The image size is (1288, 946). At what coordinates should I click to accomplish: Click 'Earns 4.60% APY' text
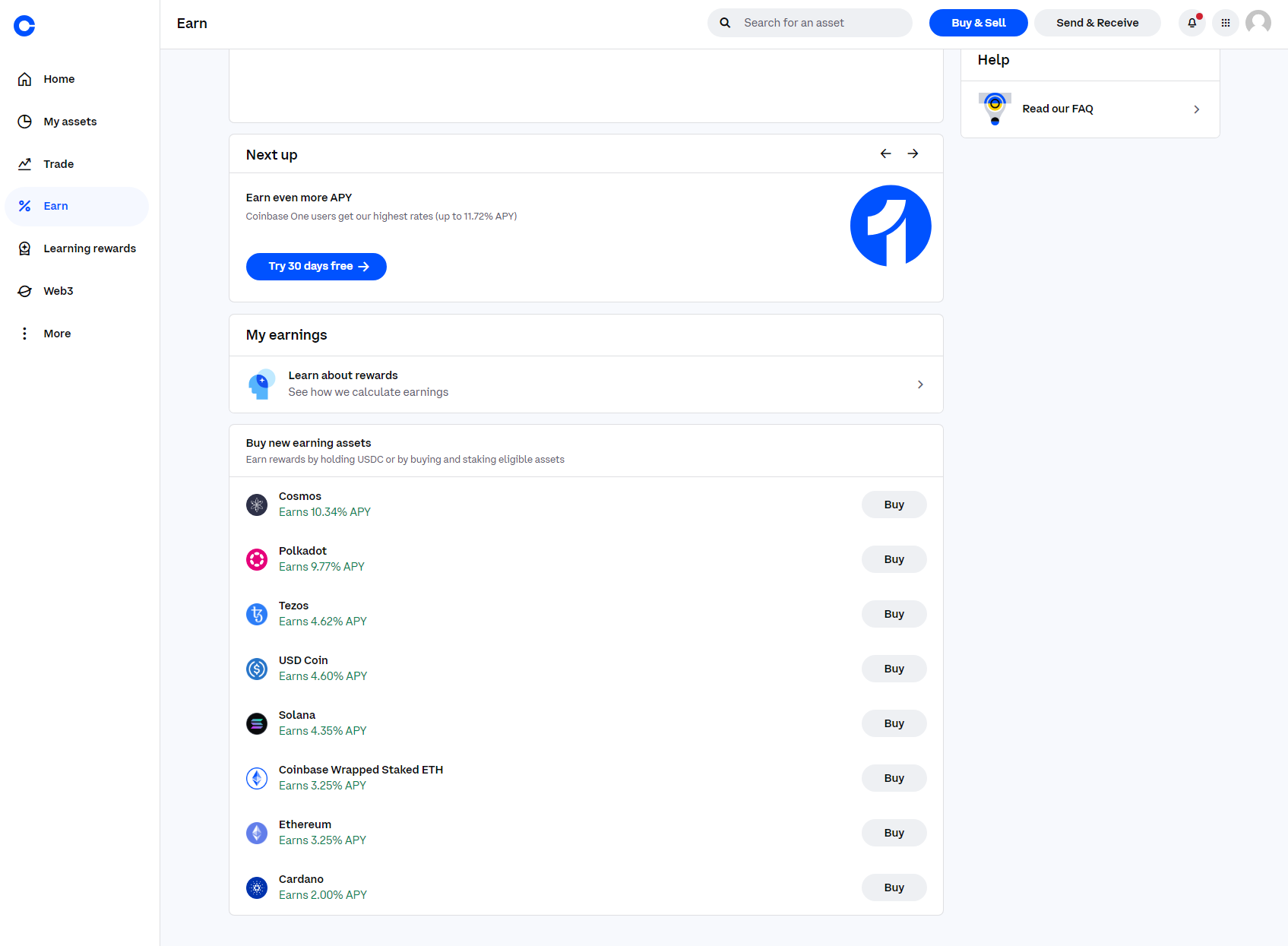323,676
